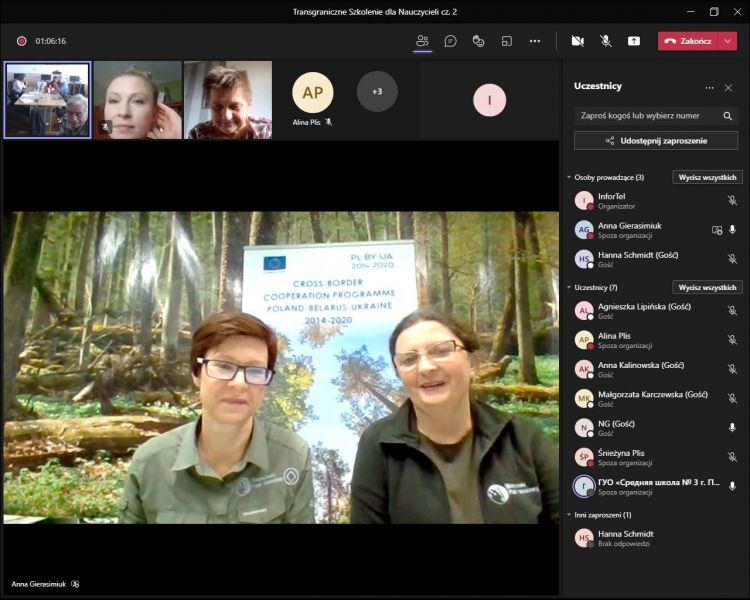Open reactions and raise hand menu
Screen dimensions: 750x600
(x=479, y=41)
